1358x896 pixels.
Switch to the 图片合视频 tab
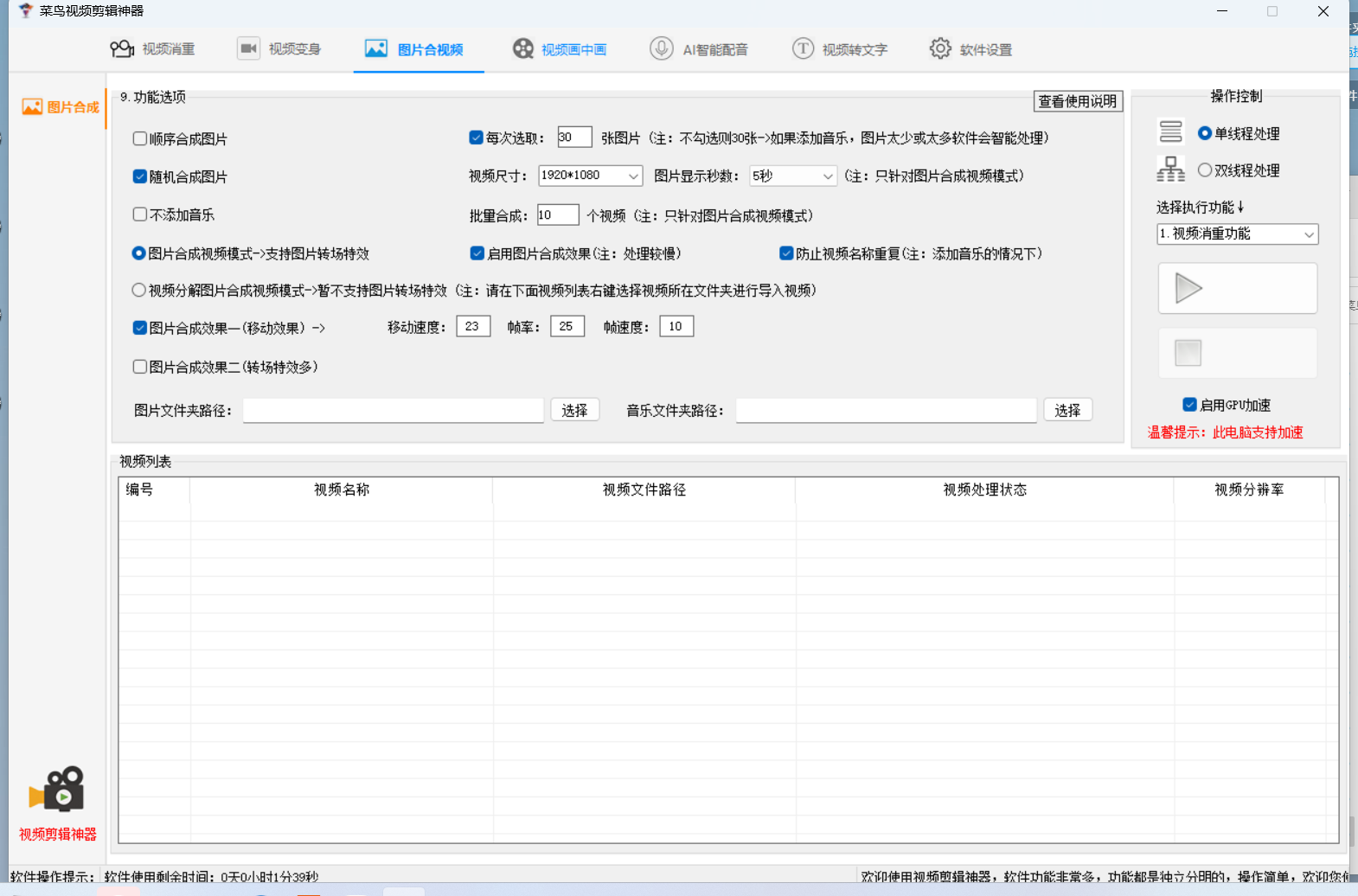(419, 49)
